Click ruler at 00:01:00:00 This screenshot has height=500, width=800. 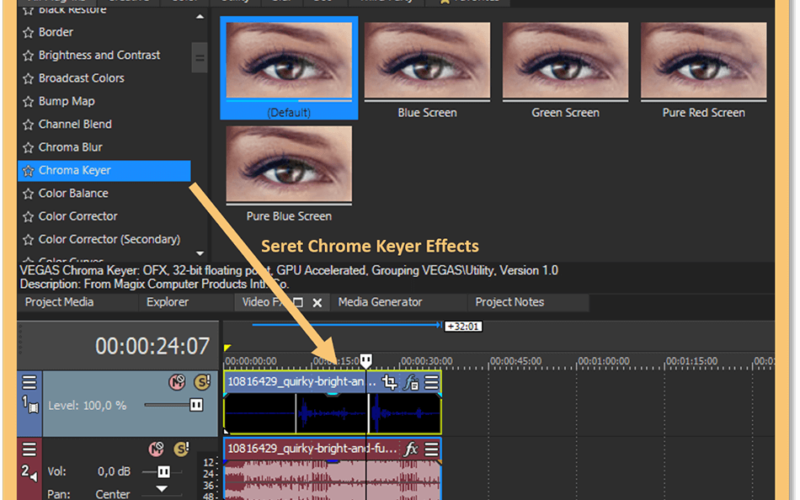tap(604, 361)
